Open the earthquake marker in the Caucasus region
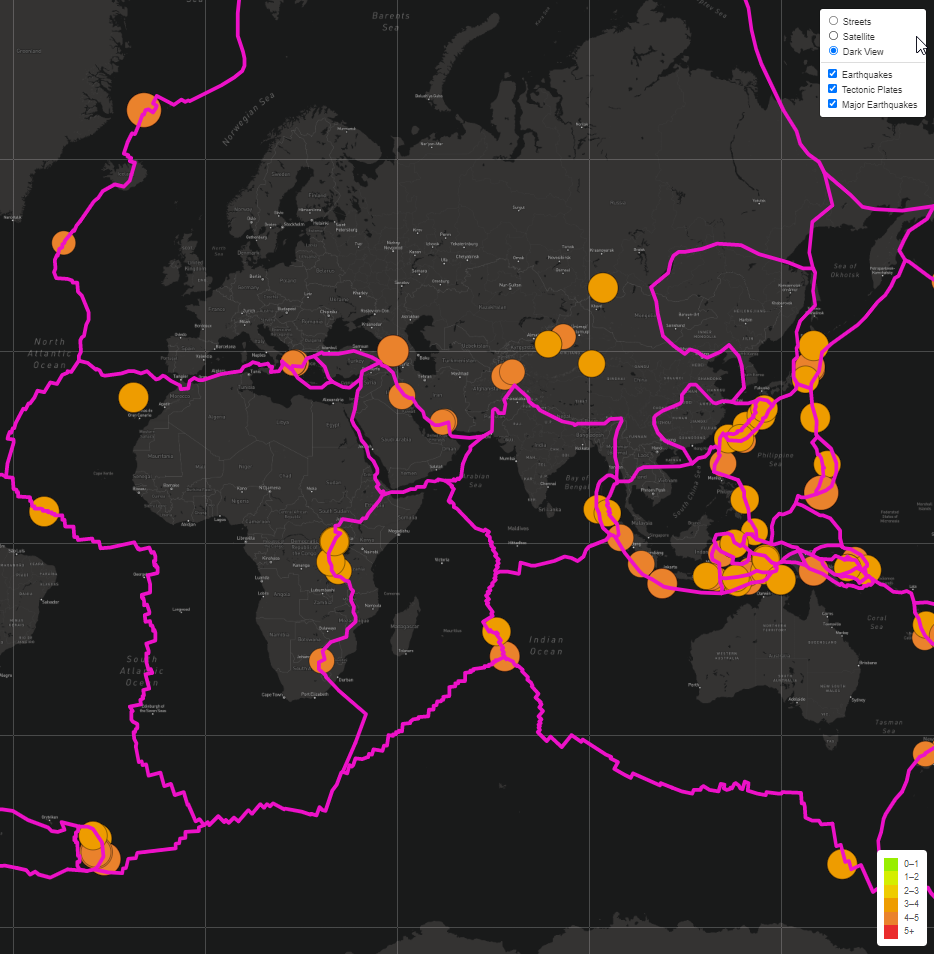Image resolution: width=934 pixels, height=954 pixels. (393, 350)
